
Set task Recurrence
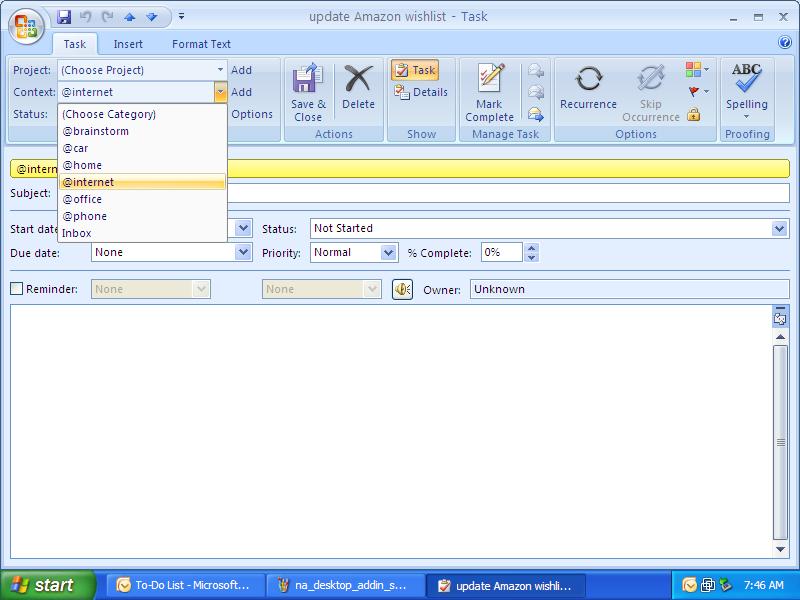pos(588,88)
